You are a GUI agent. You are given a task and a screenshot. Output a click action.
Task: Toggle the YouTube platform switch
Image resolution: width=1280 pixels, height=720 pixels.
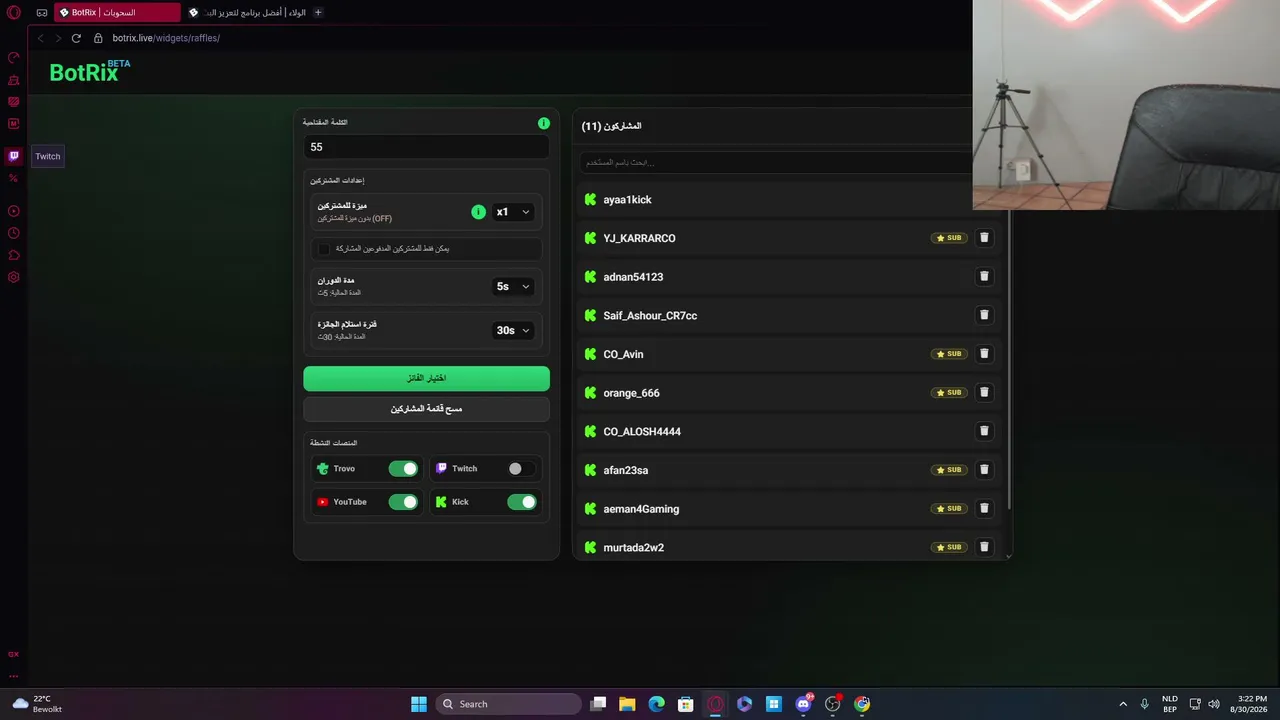(403, 502)
